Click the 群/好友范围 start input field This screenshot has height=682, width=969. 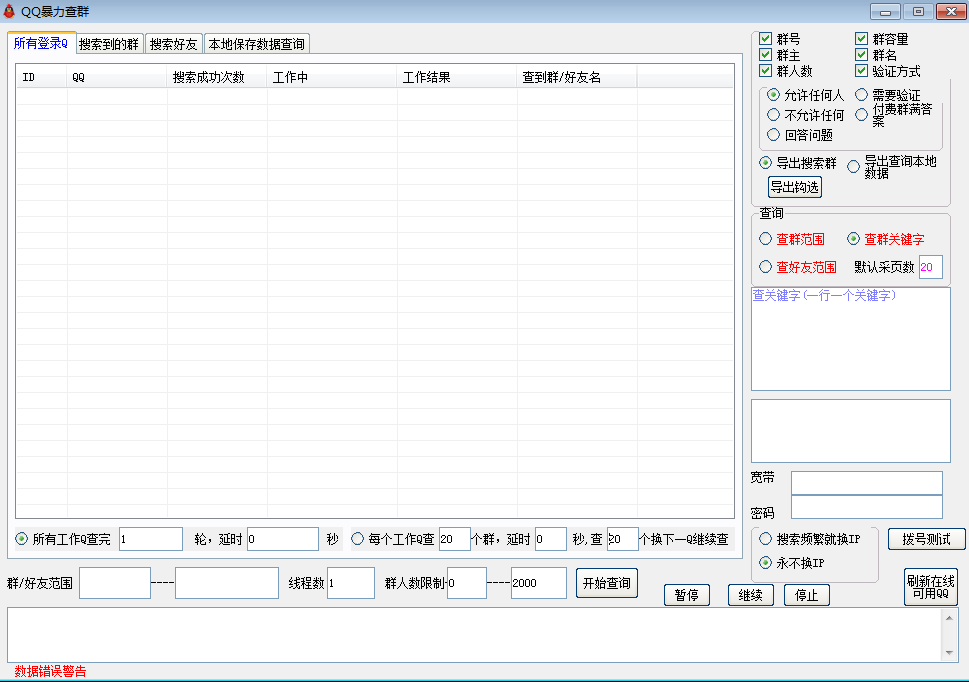115,583
